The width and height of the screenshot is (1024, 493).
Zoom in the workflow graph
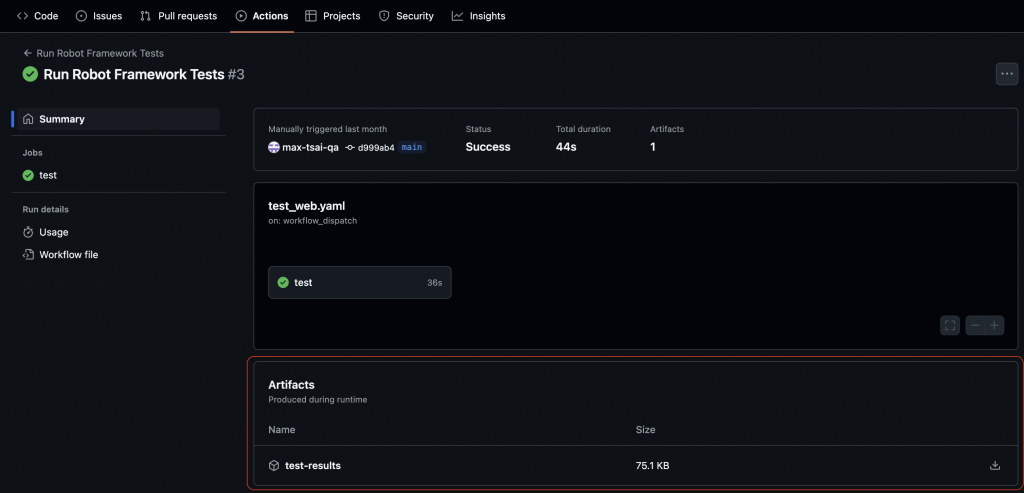tap(995, 325)
